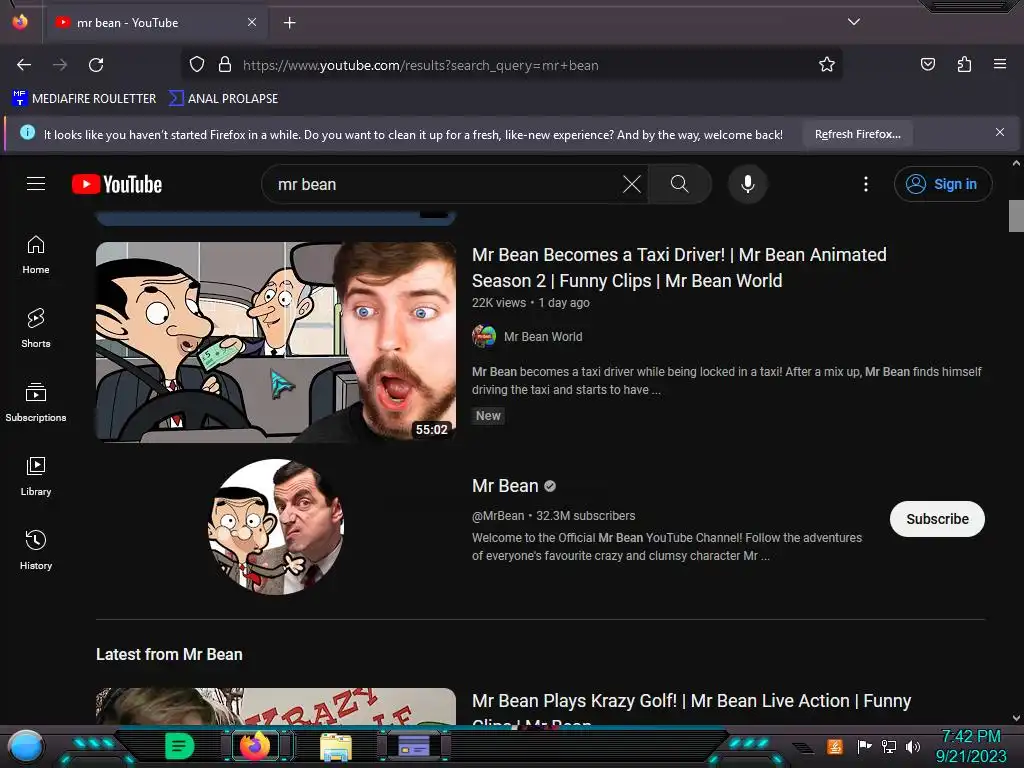Click Mr Bean World channel avatar
The height and width of the screenshot is (768, 1024).
click(x=484, y=336)
